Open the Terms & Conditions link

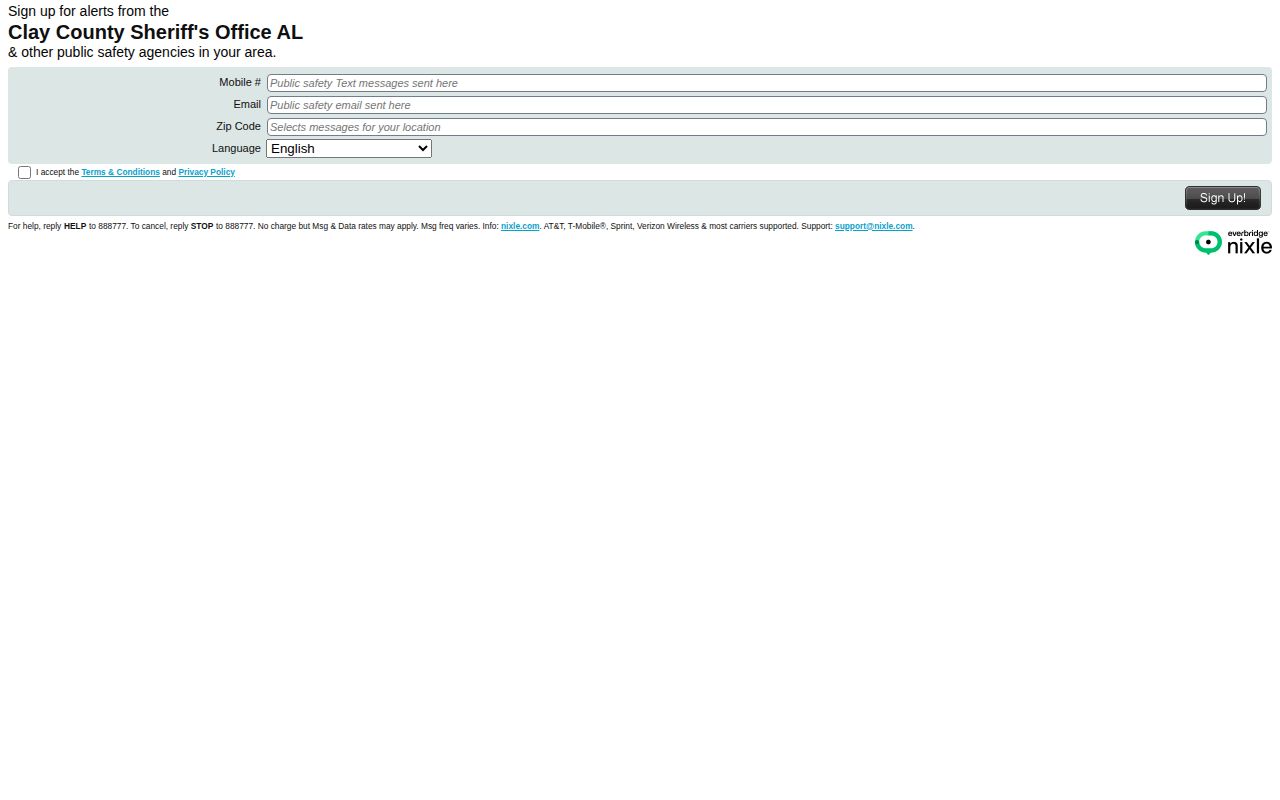[121, 172]
